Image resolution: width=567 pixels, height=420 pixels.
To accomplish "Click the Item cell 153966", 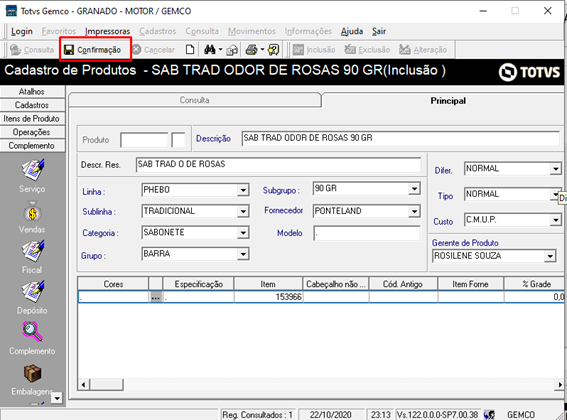I will (x=269, y=297).
